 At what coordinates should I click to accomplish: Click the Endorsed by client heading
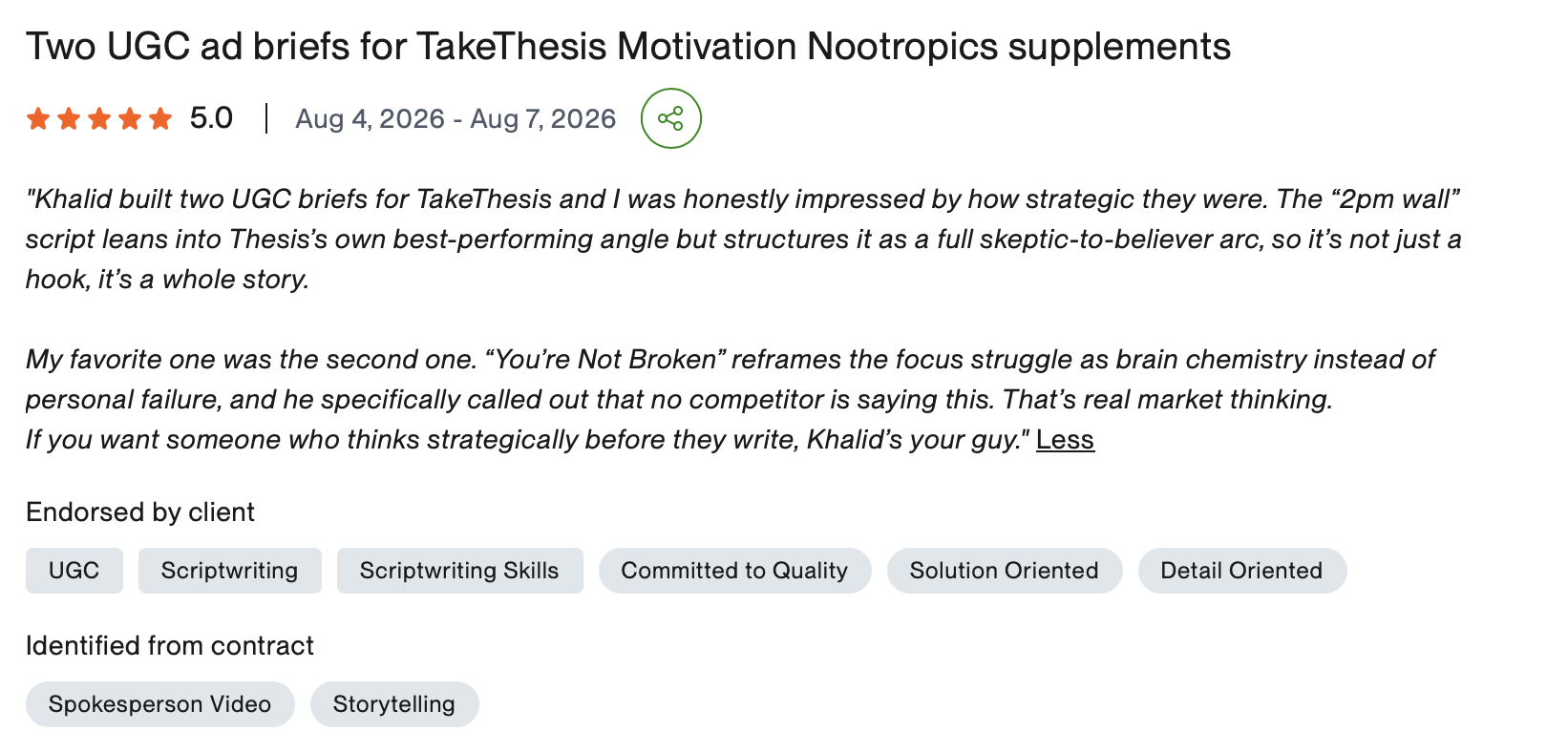[140, 512]
